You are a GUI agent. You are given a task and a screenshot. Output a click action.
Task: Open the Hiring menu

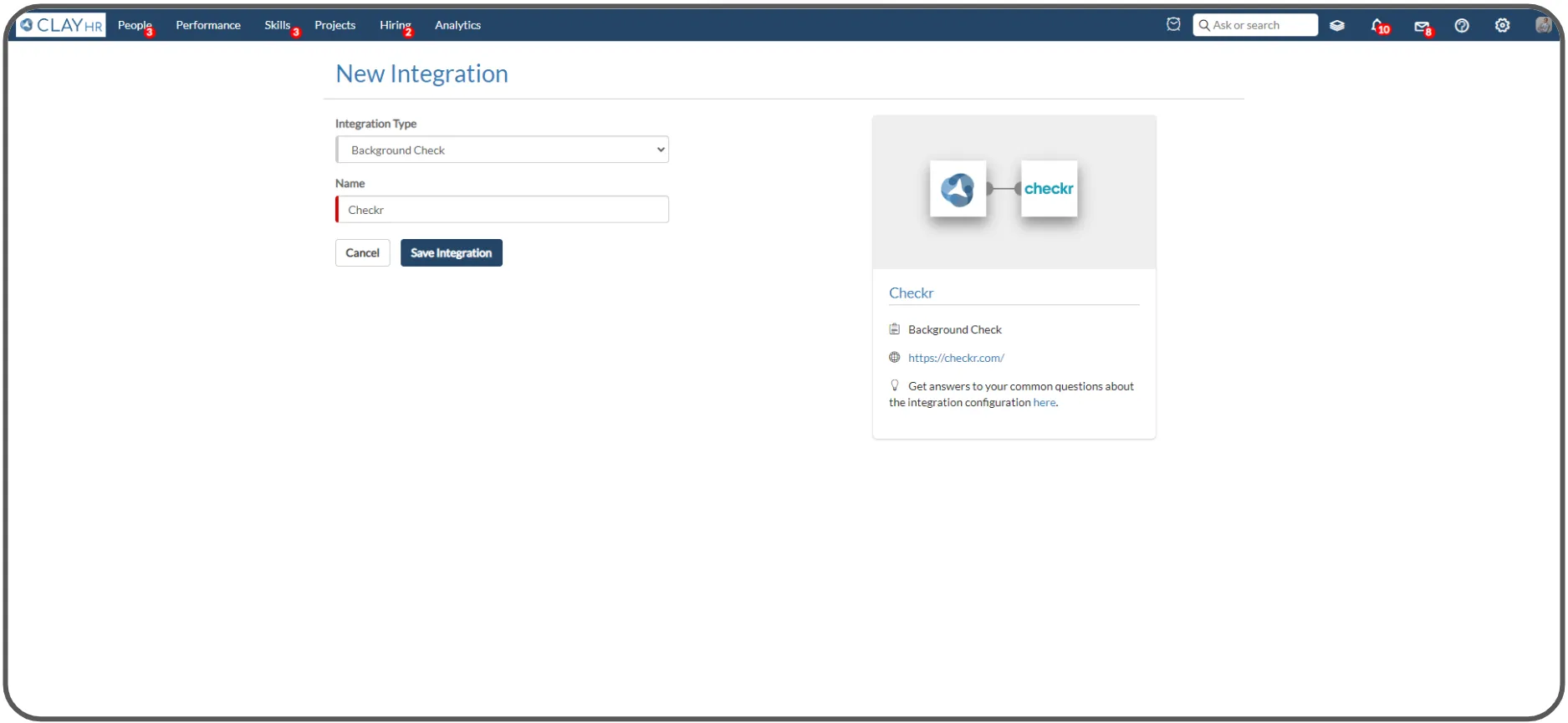[x=396, y=25]
